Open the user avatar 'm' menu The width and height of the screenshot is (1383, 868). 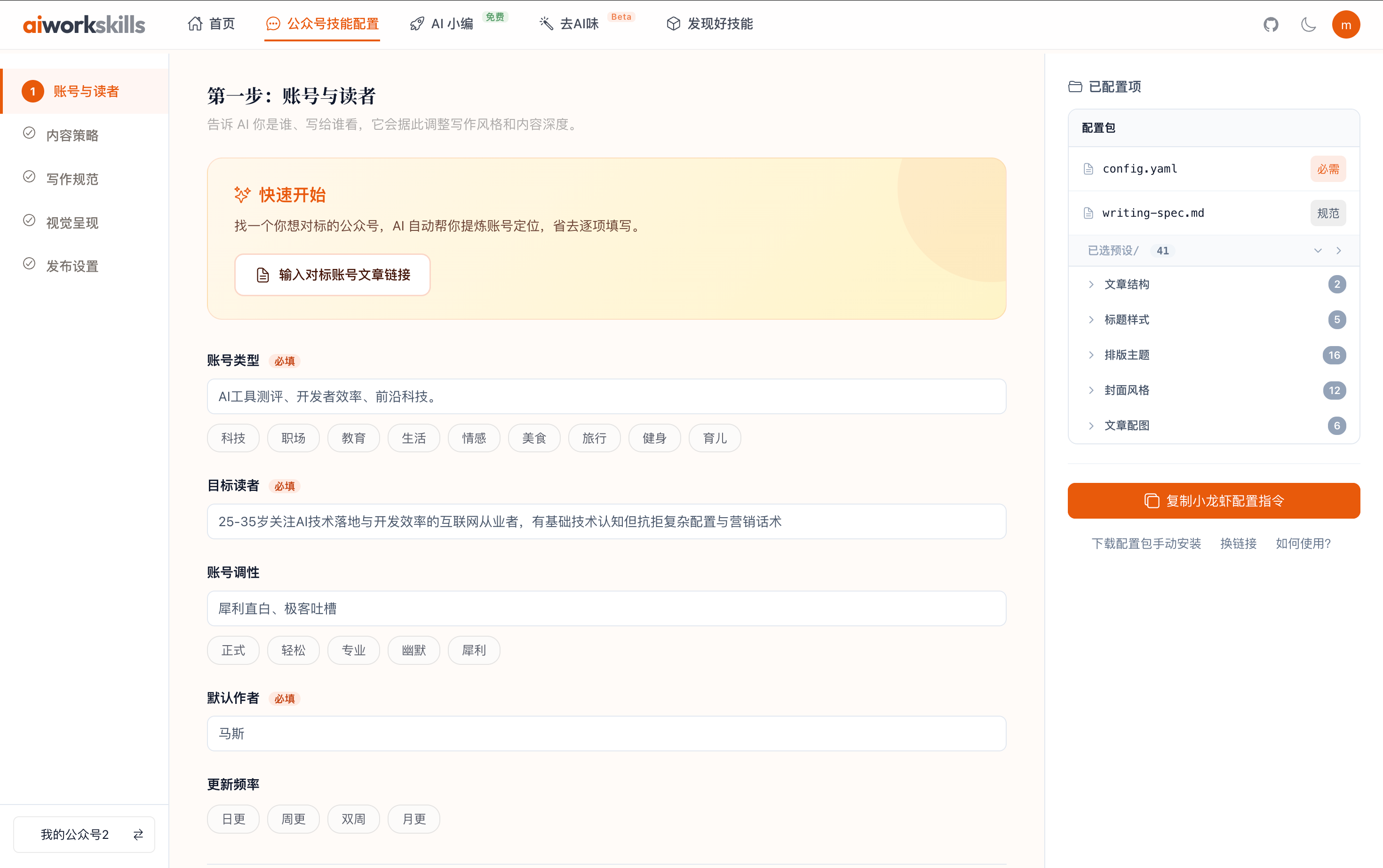[x=1346, y=24]
